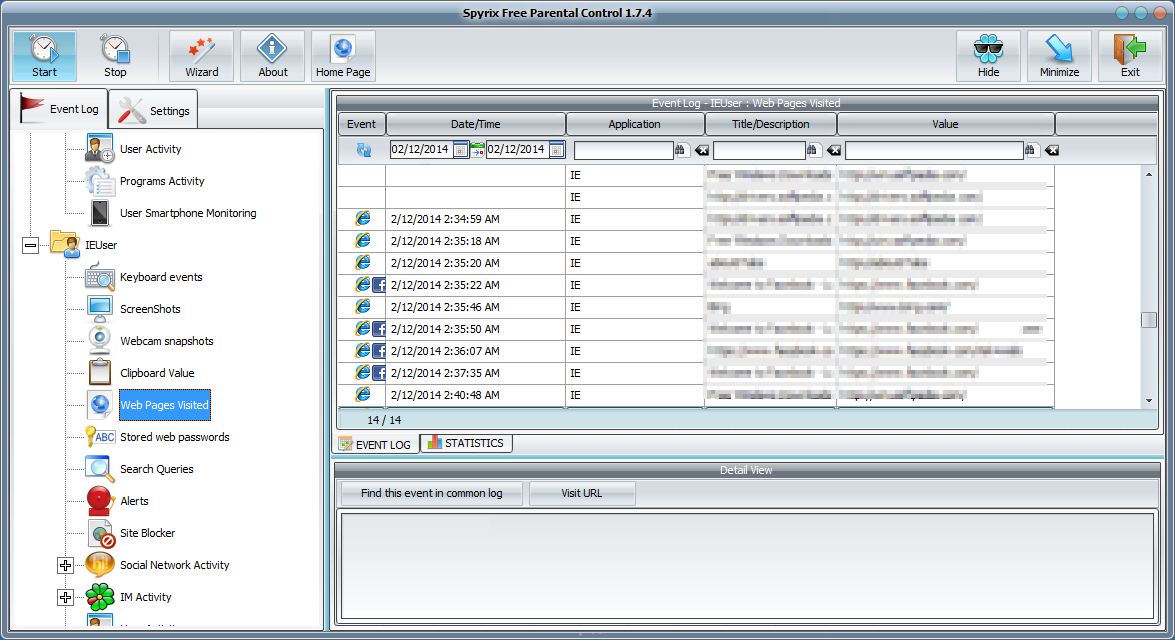Click the refresh icon in filter row
This screenshot has height=640, width=1175.
(363, 150)
